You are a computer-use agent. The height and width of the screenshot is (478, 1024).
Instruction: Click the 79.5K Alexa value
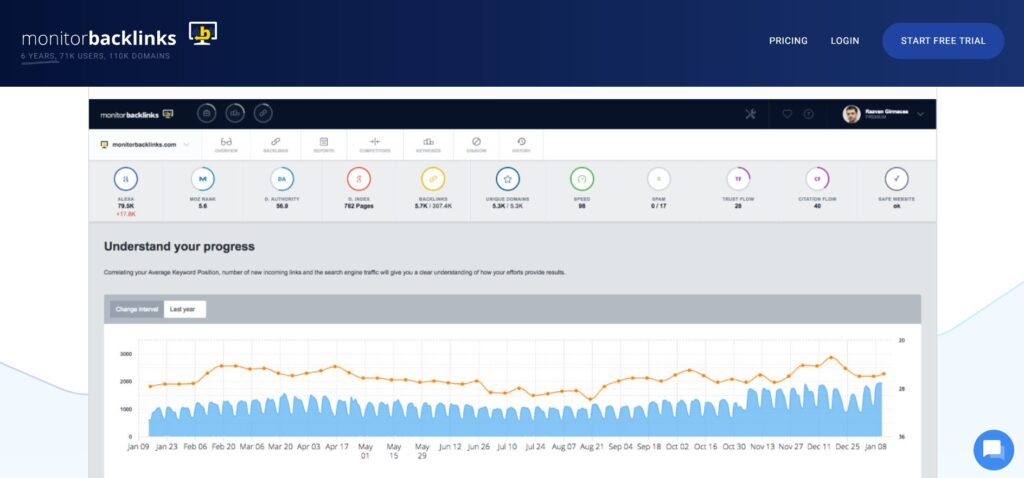point(126,206)
